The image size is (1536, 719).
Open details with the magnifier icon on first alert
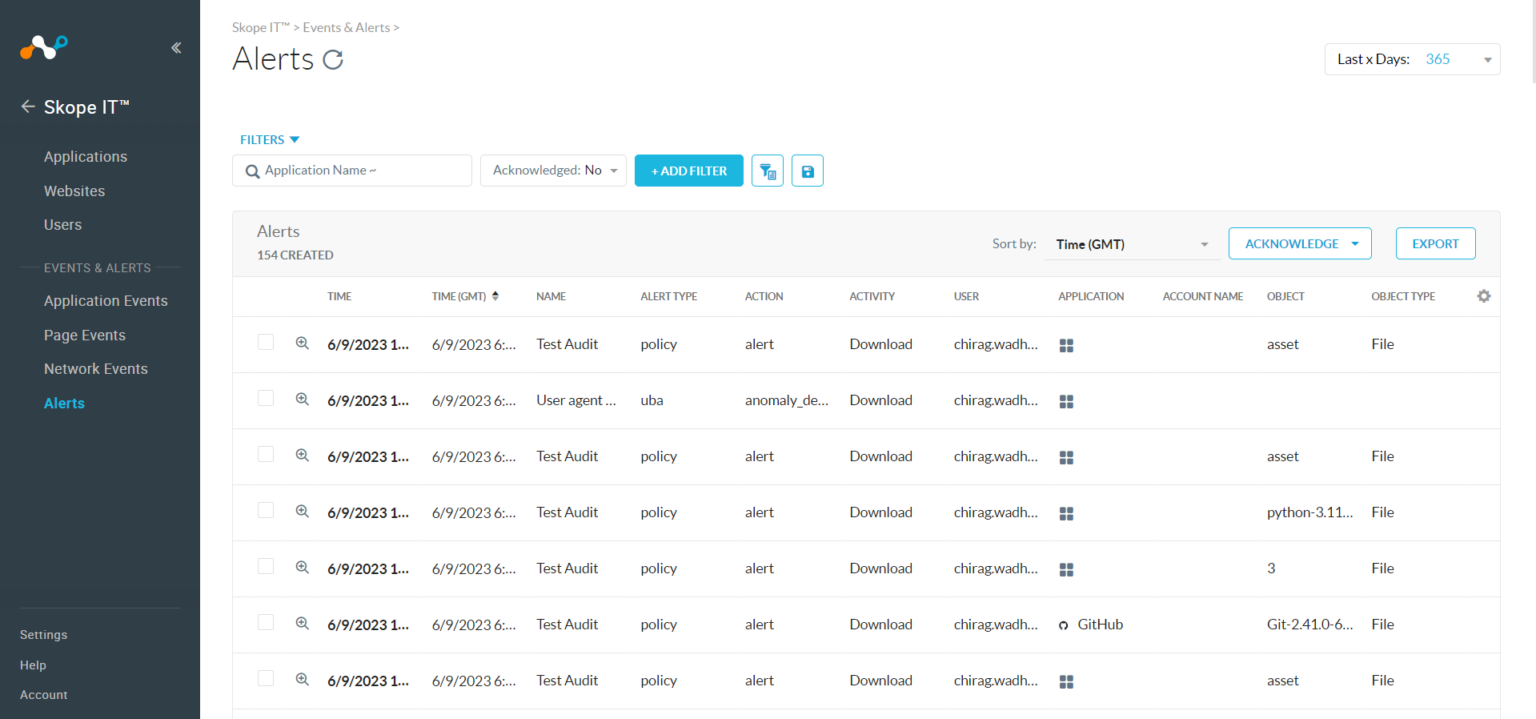tap(302, 343)
